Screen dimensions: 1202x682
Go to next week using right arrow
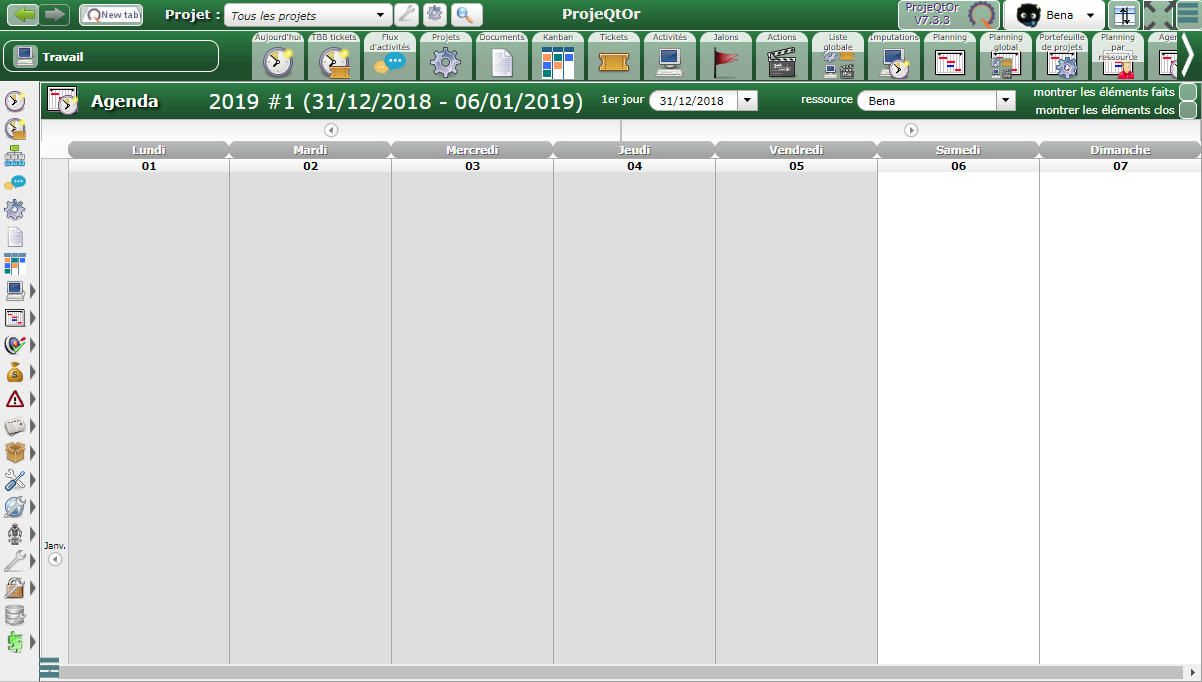pyautogui.click(x=911, y=130)
